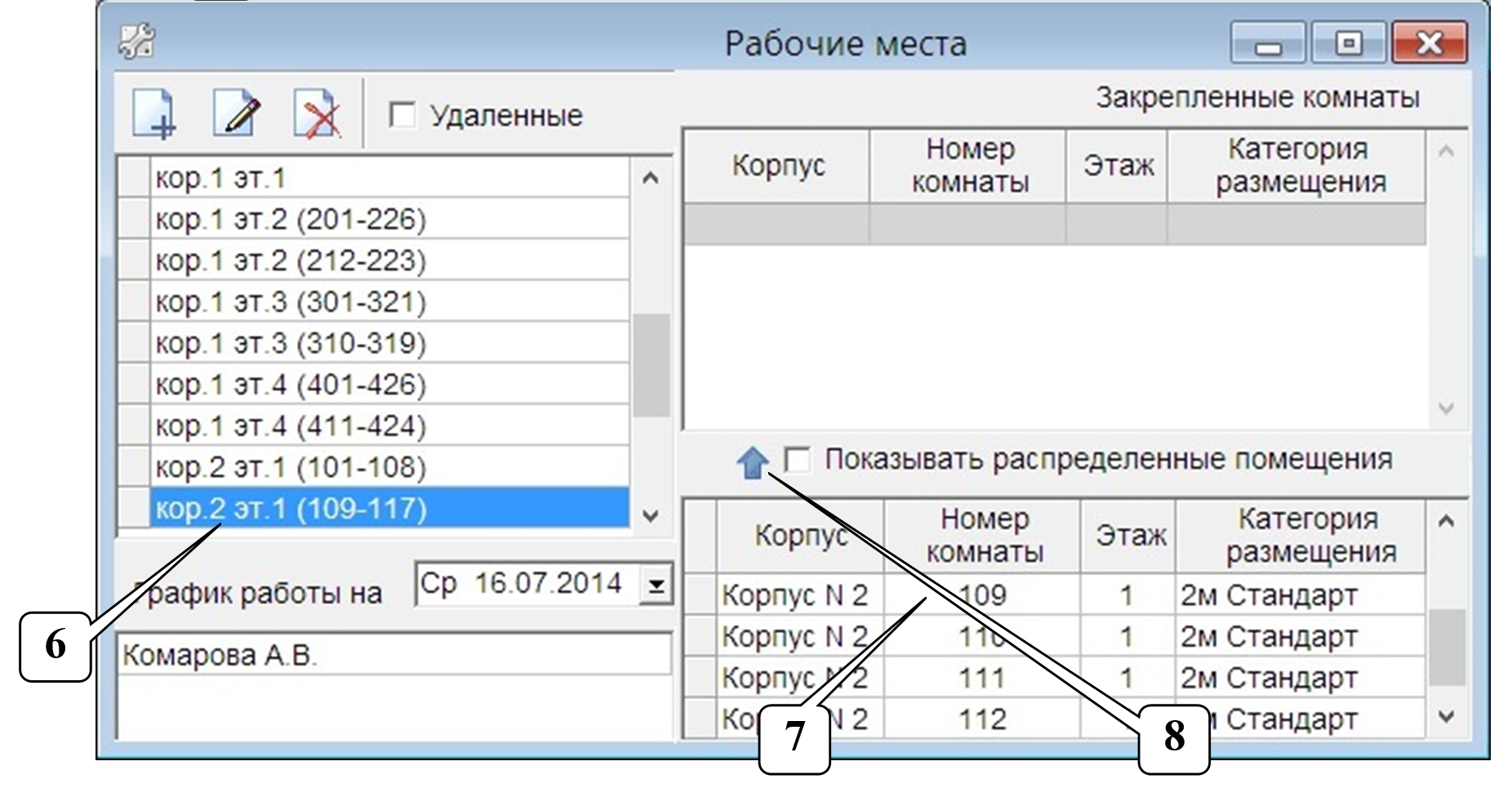Viewport: 1512px width, 788px height.
Task: Select workplace кор.1 эт.2 (201-226)
Action: click(x=389, y=219)
